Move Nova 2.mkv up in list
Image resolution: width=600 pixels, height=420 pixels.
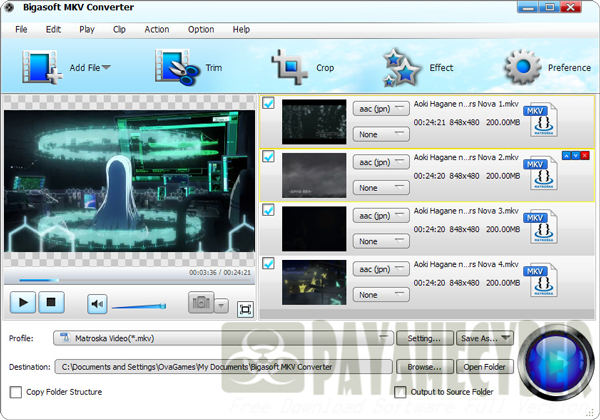tap(566, 156)
